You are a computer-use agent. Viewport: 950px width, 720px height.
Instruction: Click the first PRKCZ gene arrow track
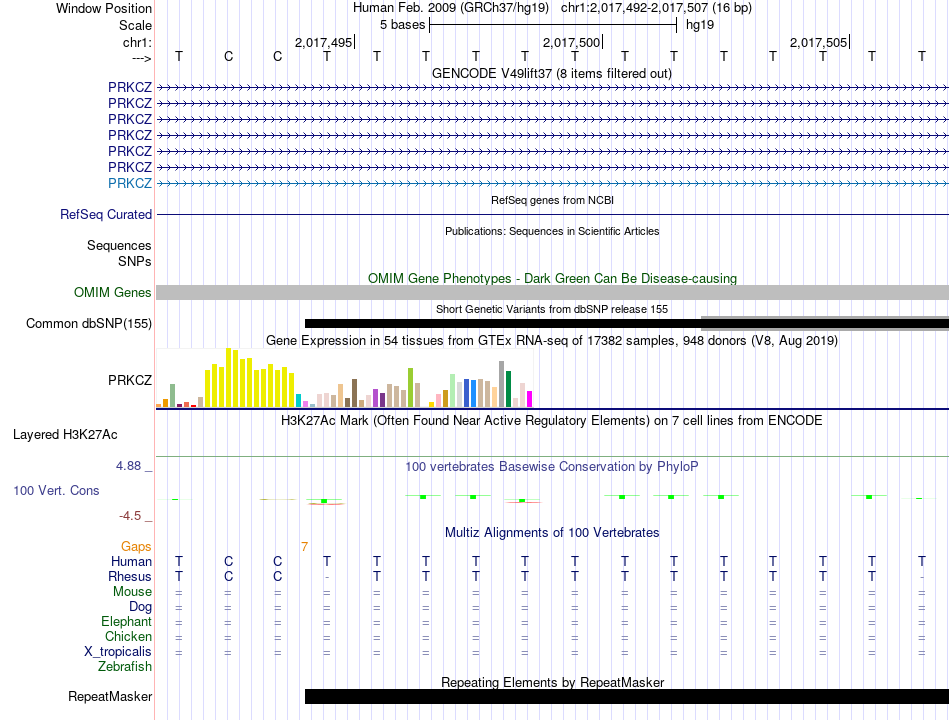coord(552,88)
